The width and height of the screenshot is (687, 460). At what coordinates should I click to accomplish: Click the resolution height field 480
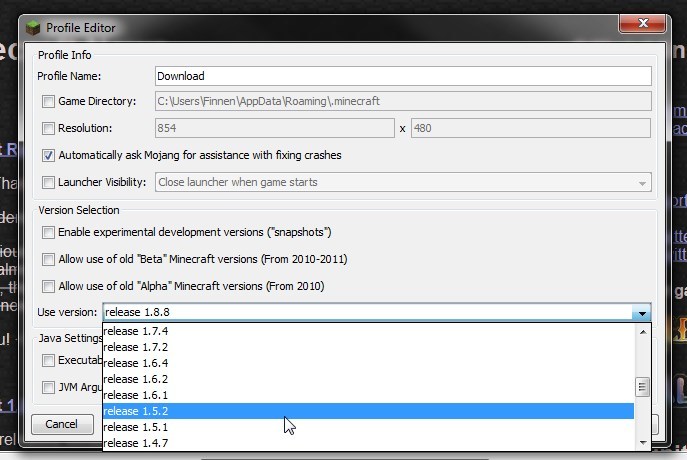(531, 128)
